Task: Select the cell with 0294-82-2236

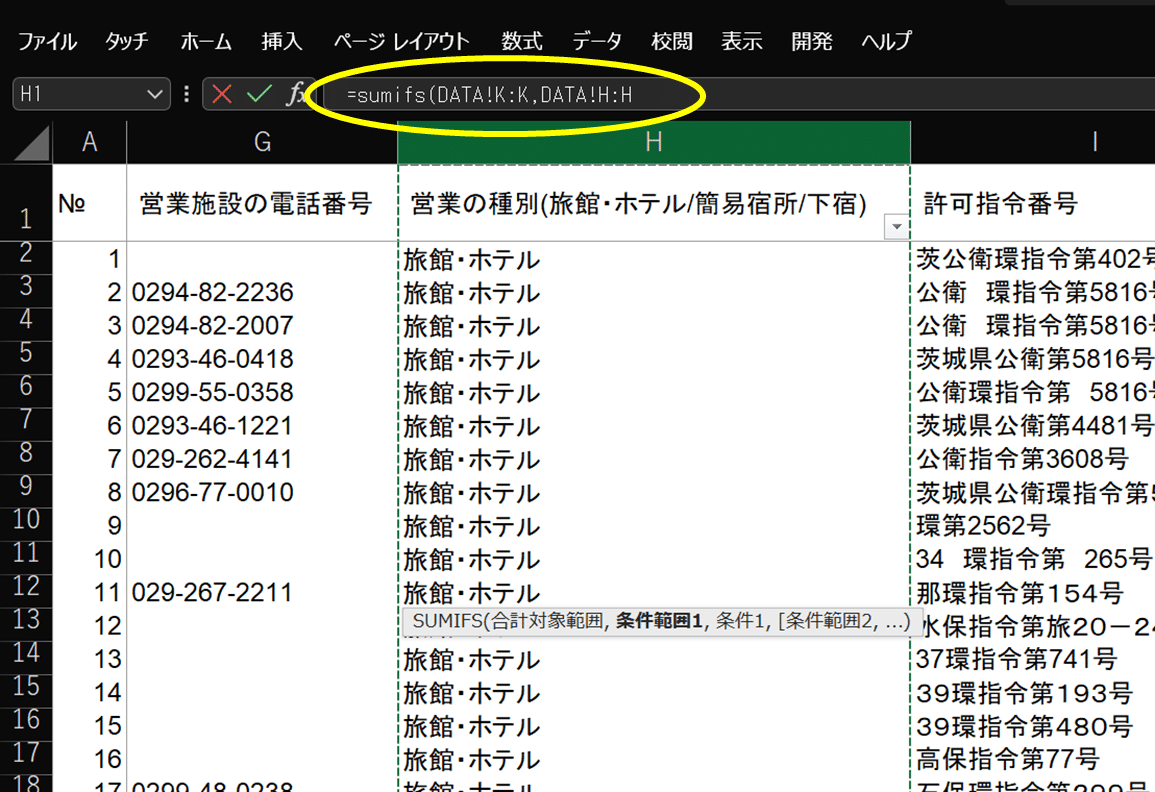Action: (262, 292)
